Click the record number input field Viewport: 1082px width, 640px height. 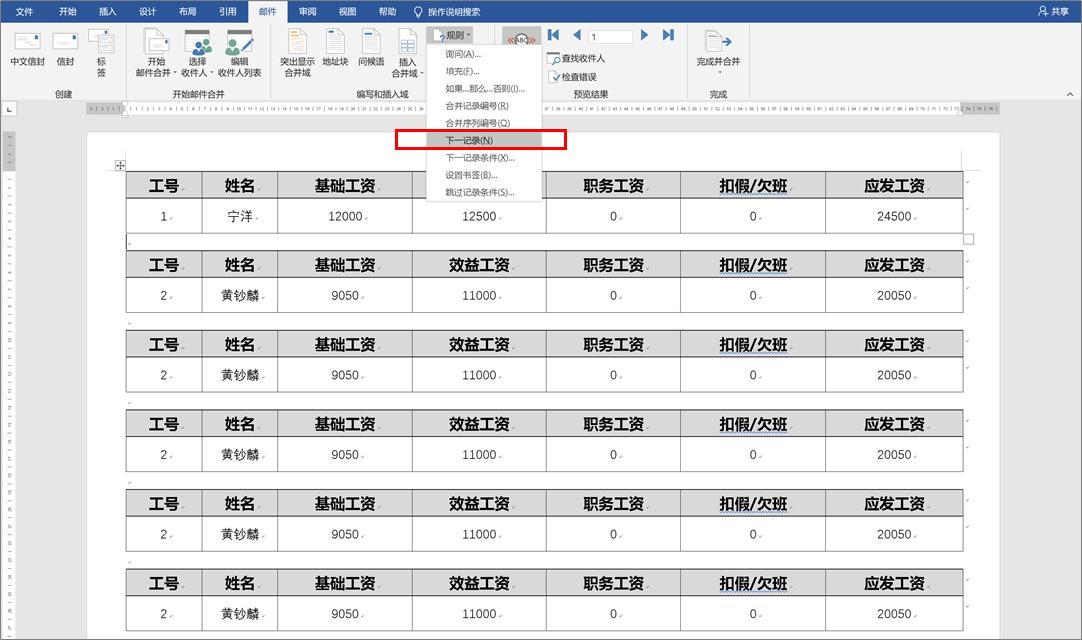608,34
